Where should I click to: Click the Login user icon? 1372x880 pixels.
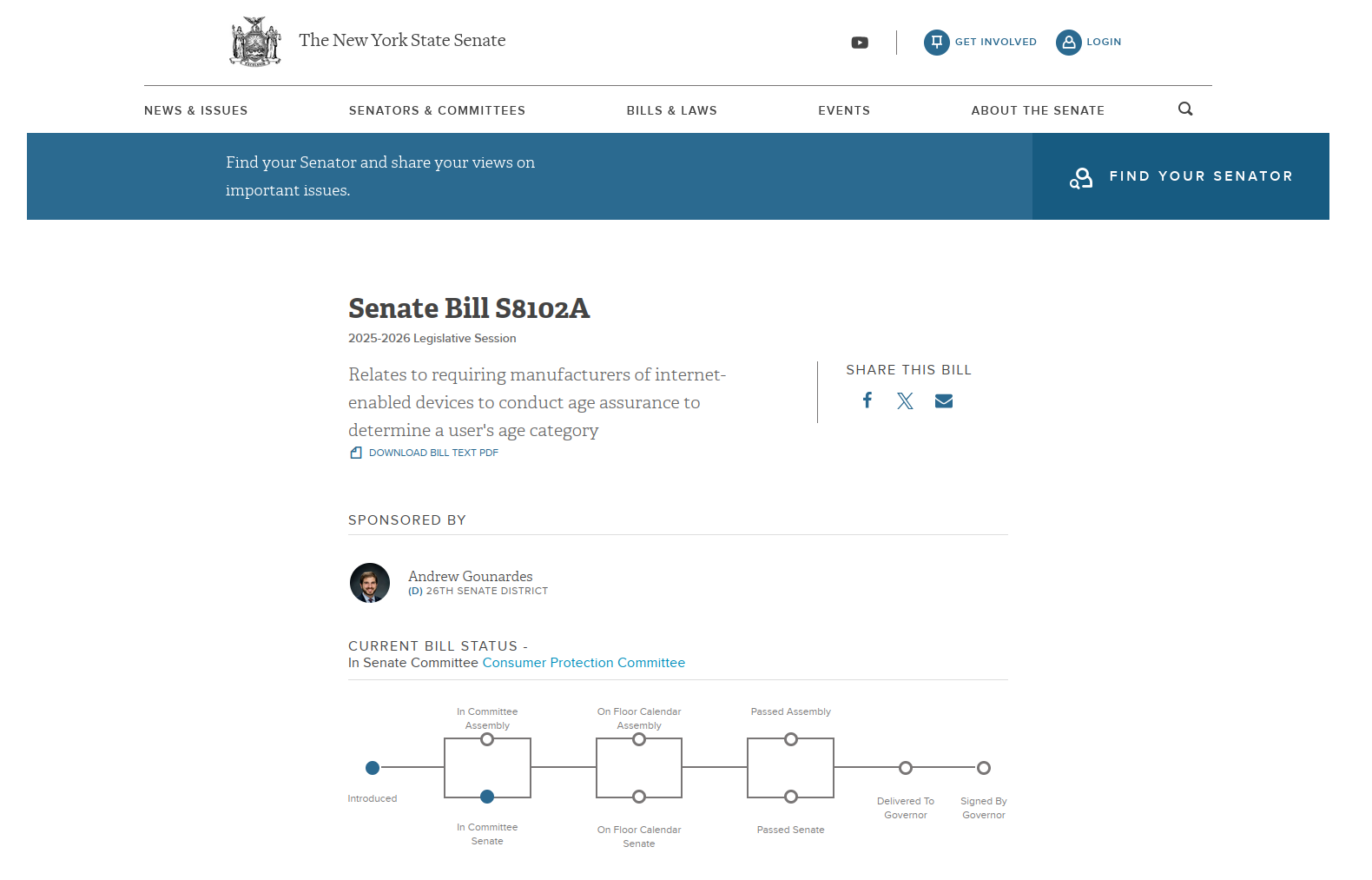coord(1068,42)
